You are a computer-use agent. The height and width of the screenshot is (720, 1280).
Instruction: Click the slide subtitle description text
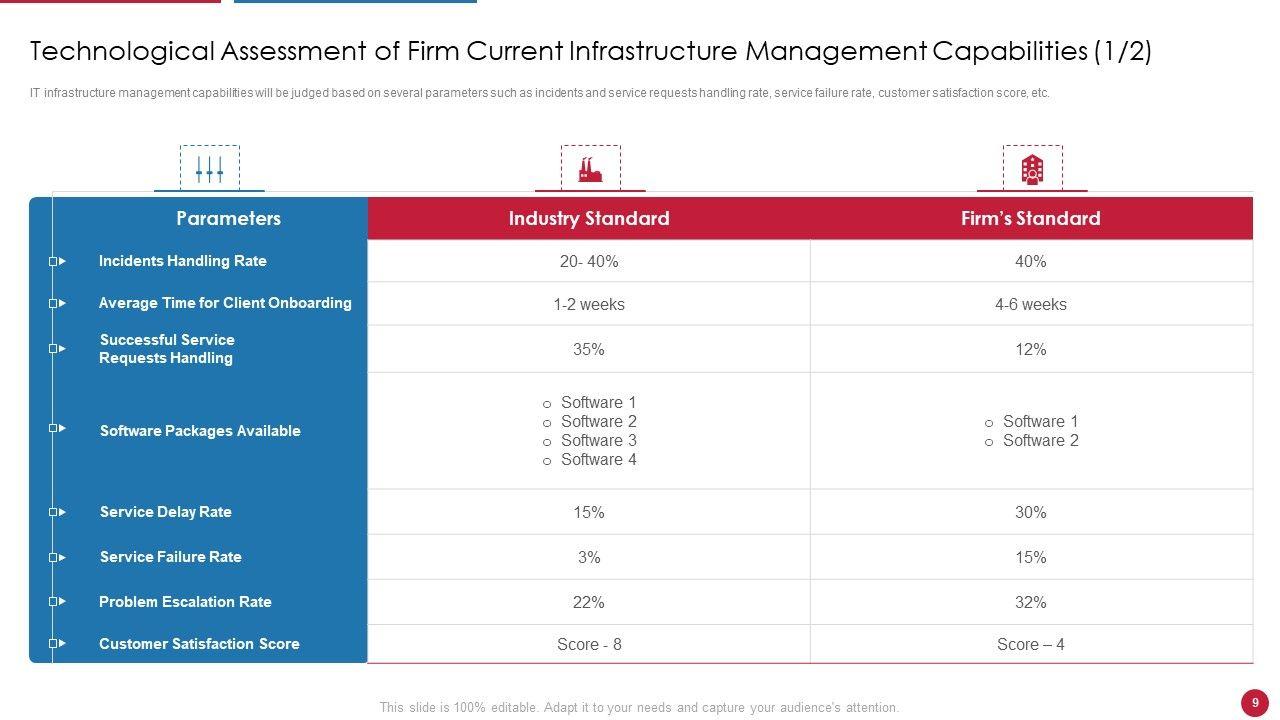[540, 93]
